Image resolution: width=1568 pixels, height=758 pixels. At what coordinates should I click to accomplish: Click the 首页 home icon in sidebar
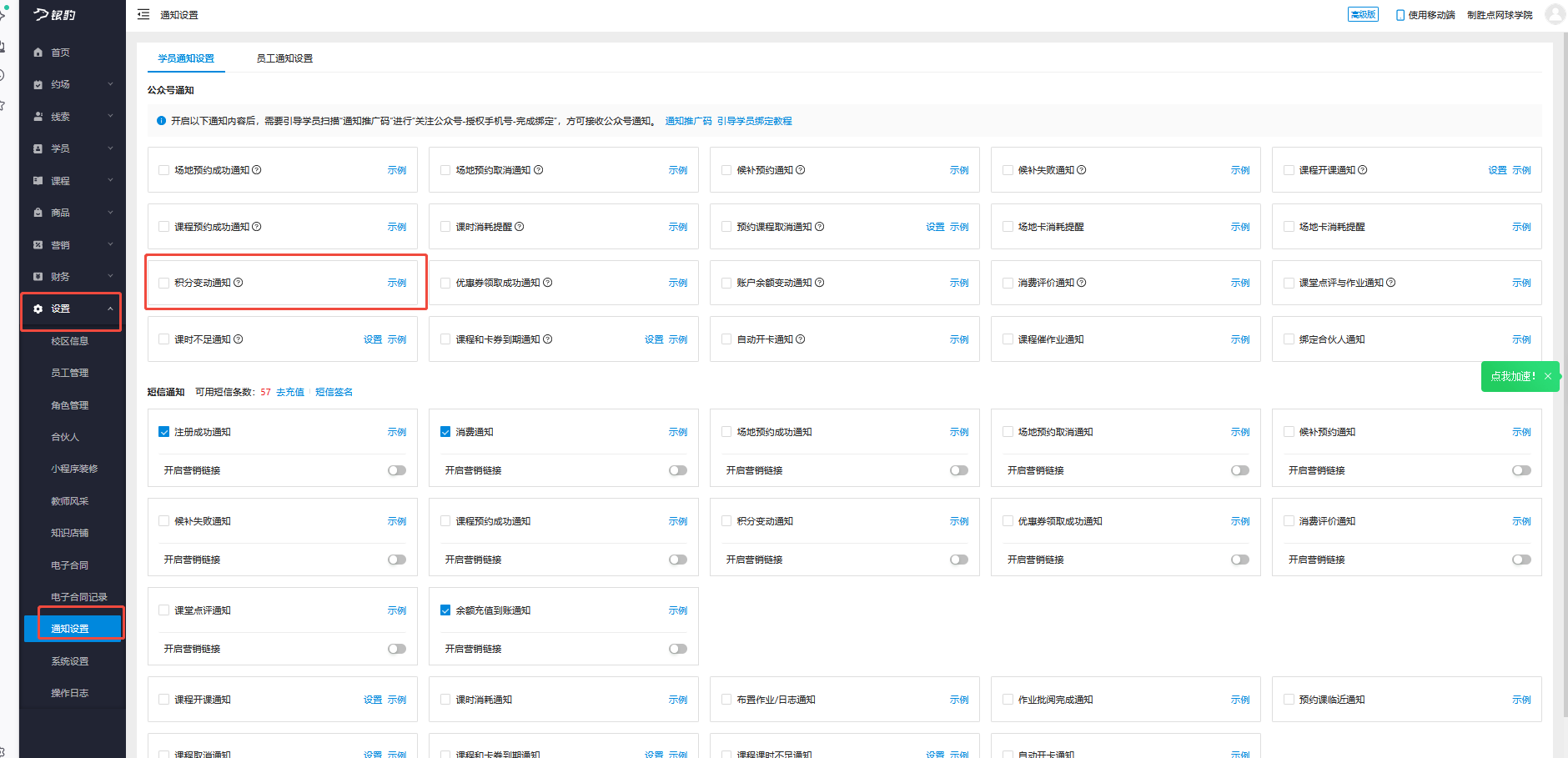(38, 53)
